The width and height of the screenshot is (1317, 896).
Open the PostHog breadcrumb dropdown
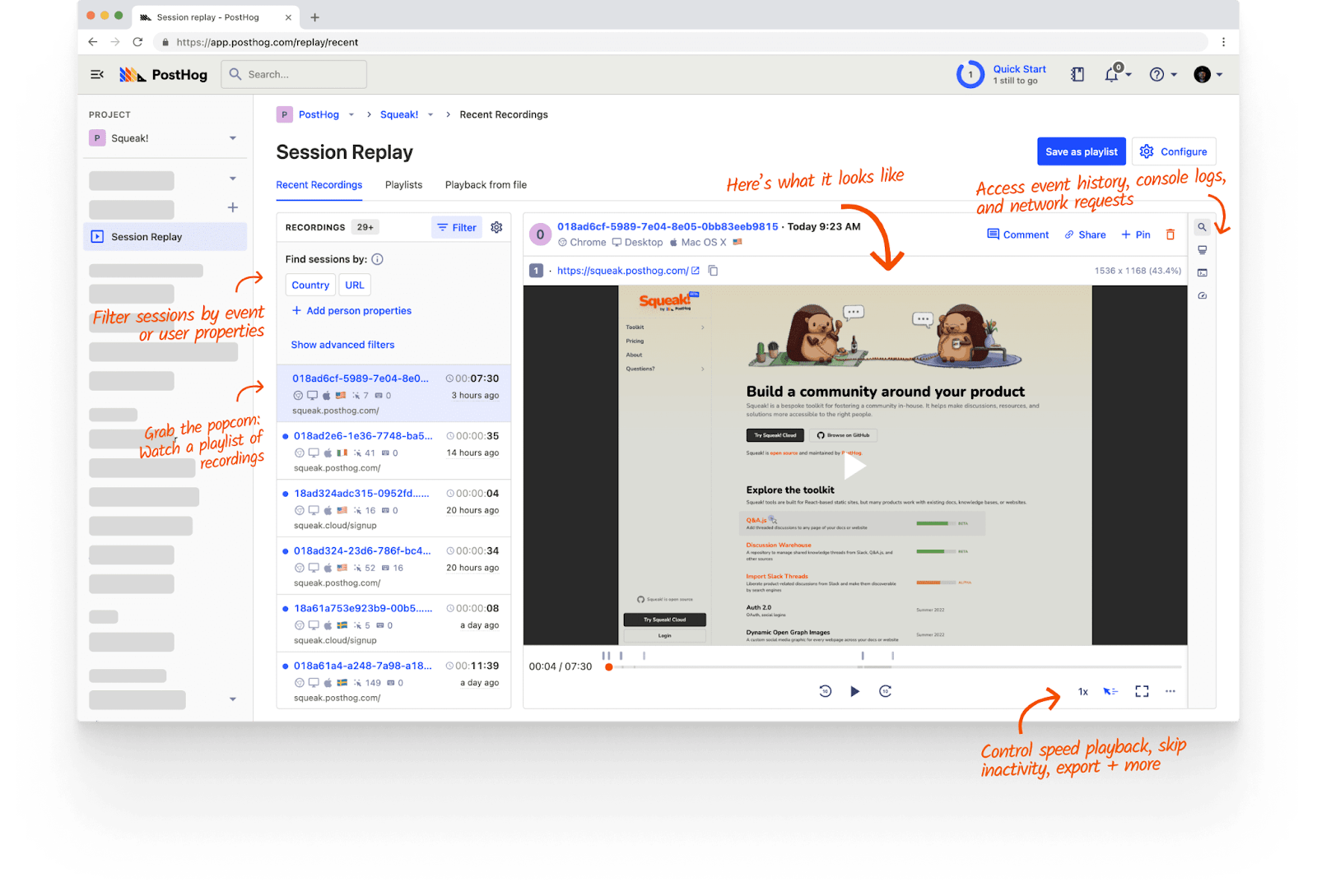[x=351, y=114]
